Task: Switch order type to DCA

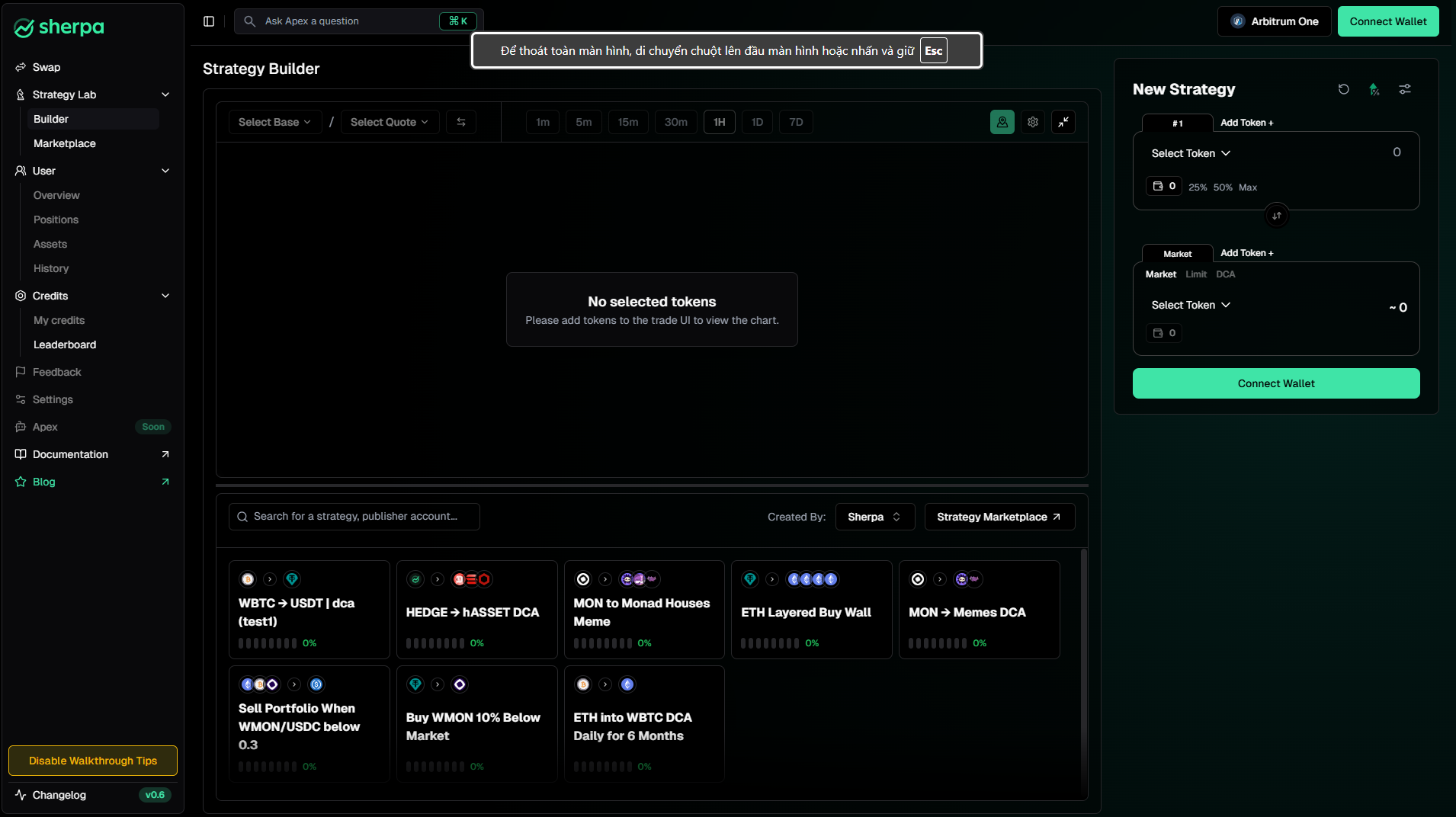Action: (1225, 274)
